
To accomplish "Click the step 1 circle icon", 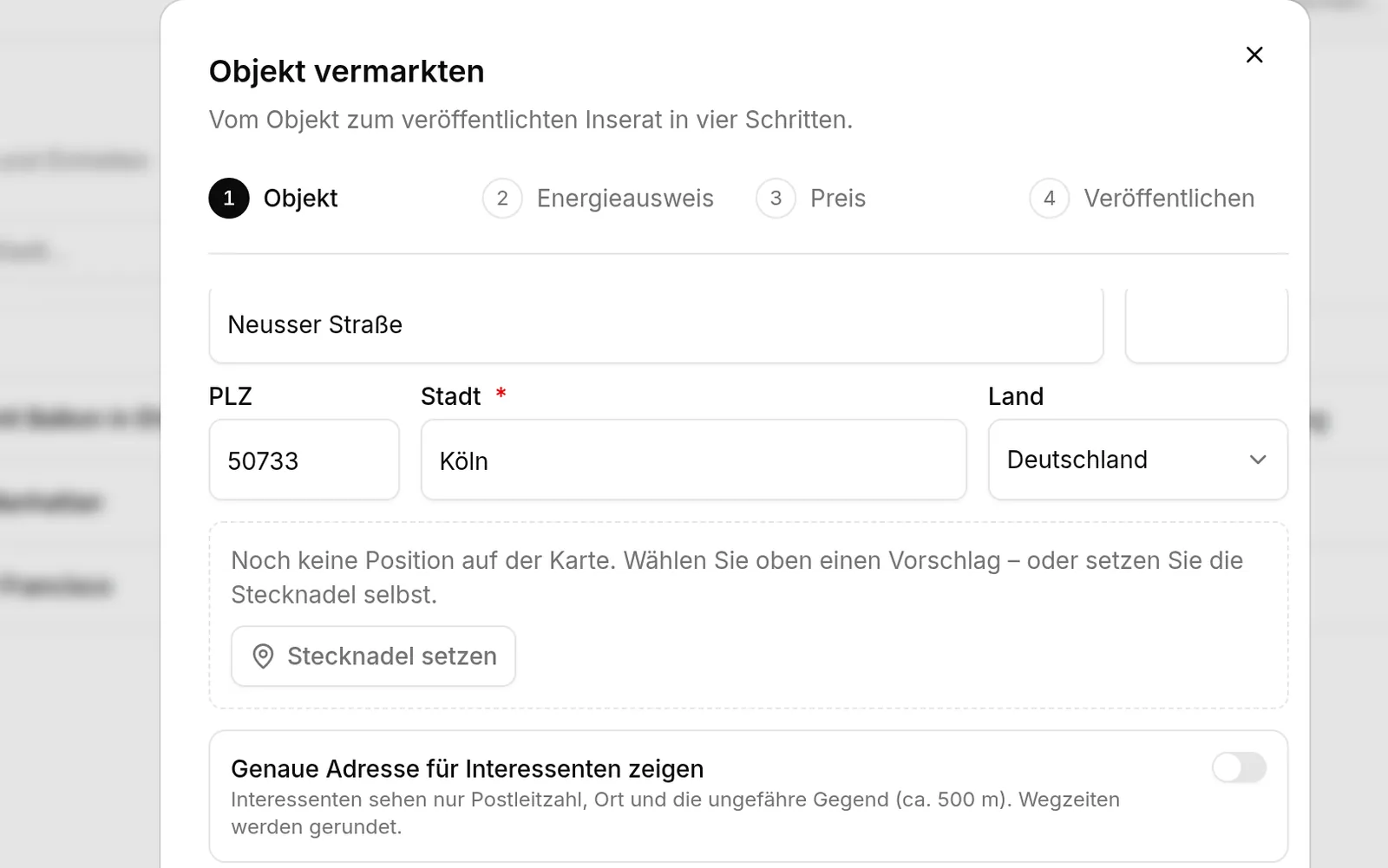I will 229,199.
